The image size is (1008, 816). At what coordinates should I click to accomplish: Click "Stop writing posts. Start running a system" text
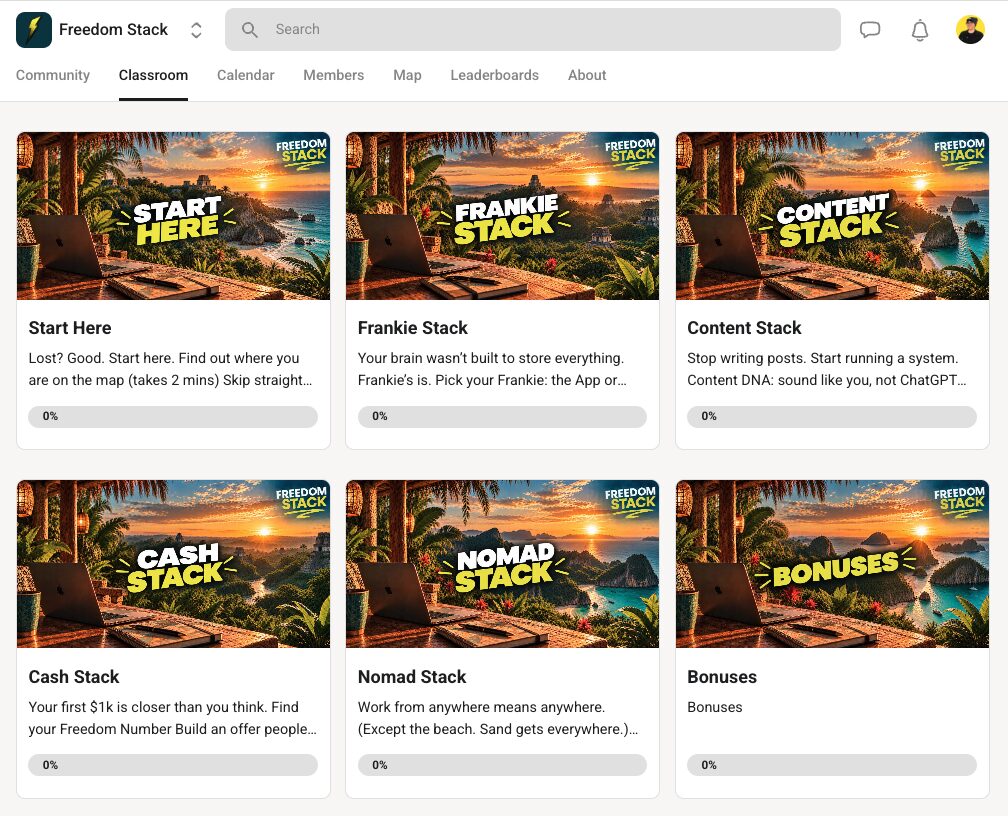[x=827, y=369]
